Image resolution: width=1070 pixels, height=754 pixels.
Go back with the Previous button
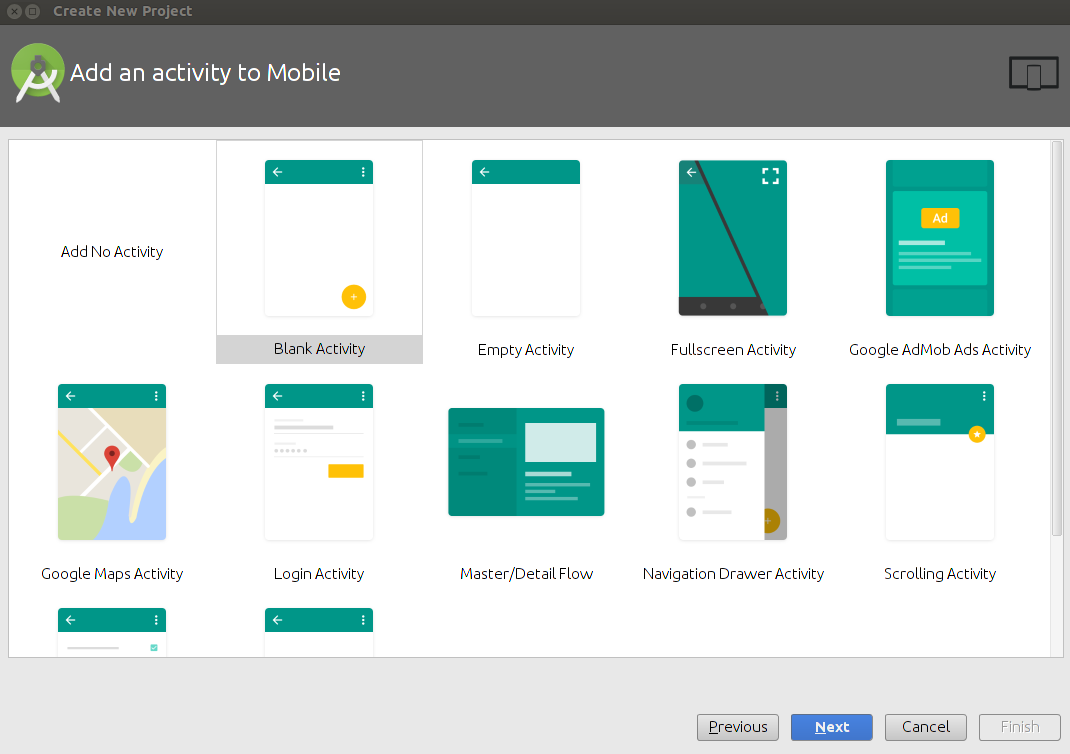point(738,727)
